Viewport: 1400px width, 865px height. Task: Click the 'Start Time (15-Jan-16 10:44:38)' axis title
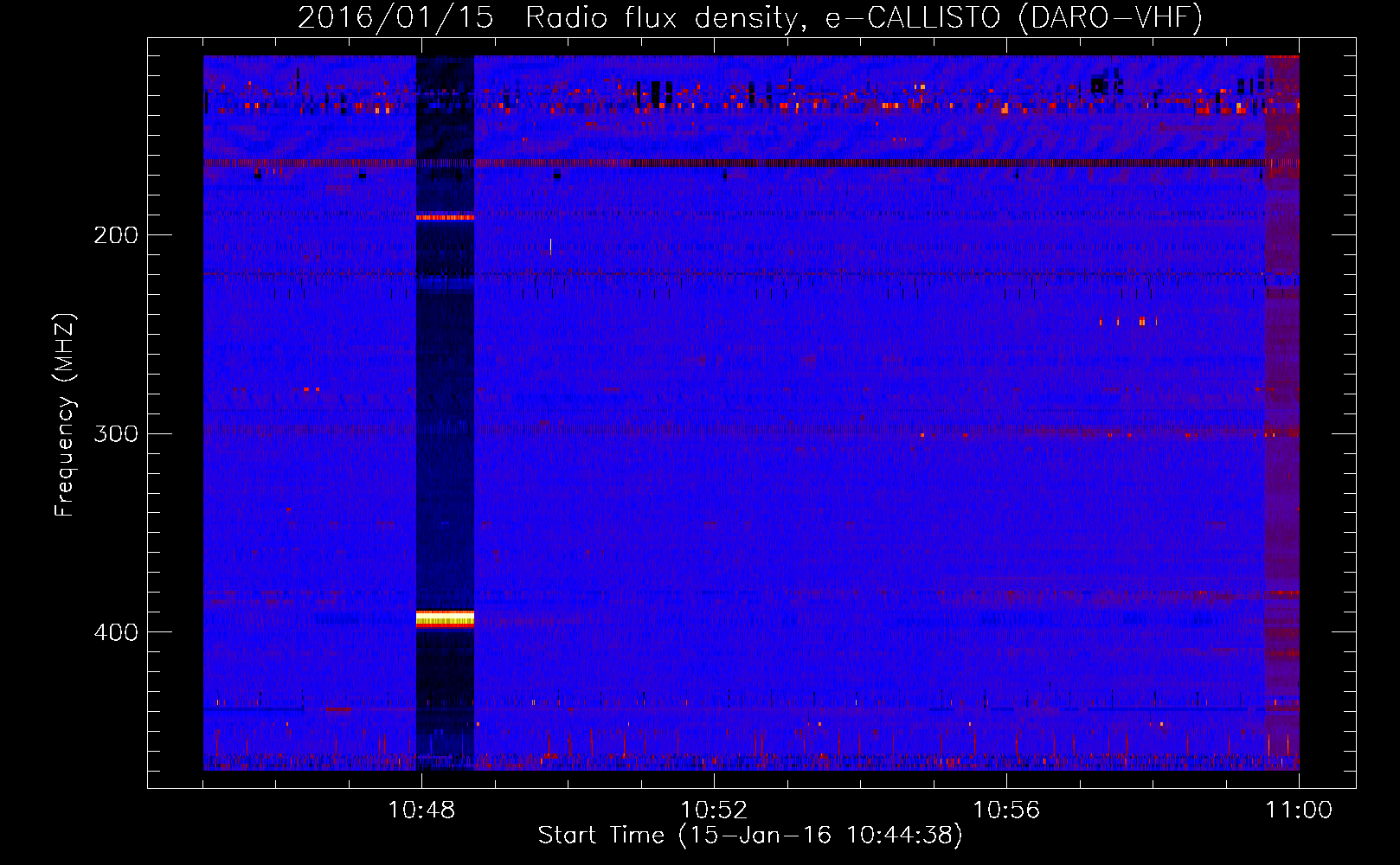(750, 836)
